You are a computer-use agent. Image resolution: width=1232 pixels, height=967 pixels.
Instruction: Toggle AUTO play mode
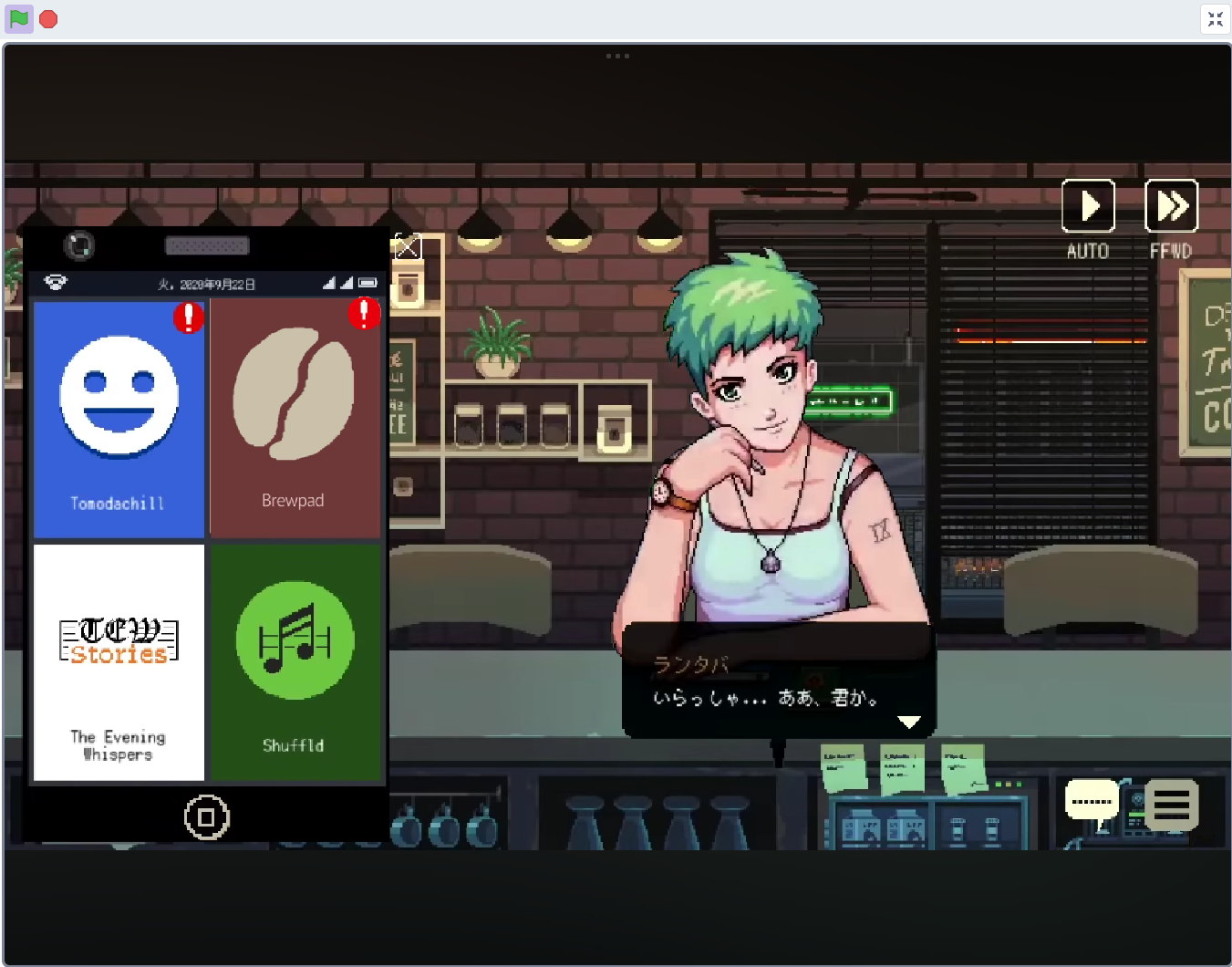tap(1088, 206)
